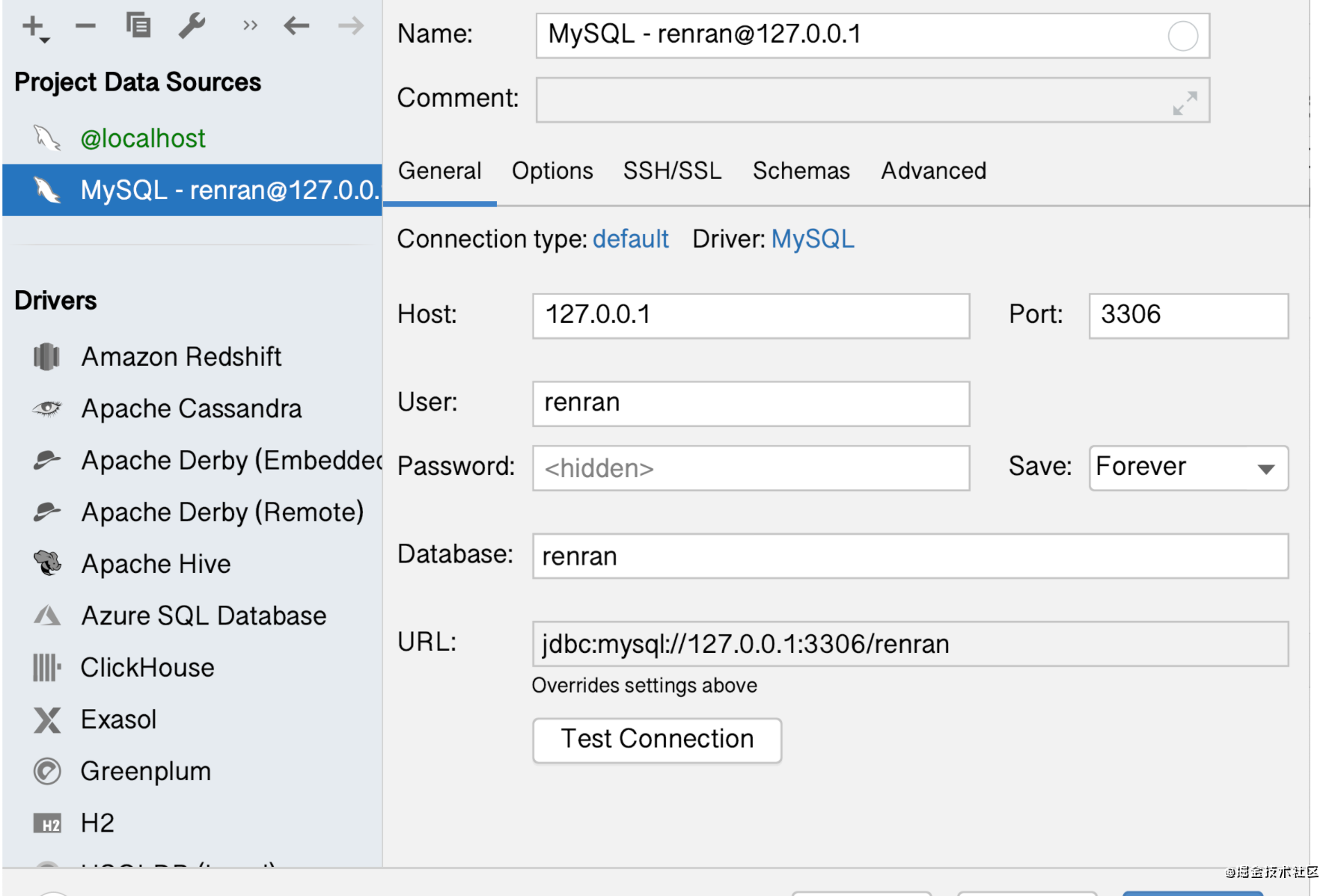
Task: Click the add data source plus icon
Action: pos(34,27)
